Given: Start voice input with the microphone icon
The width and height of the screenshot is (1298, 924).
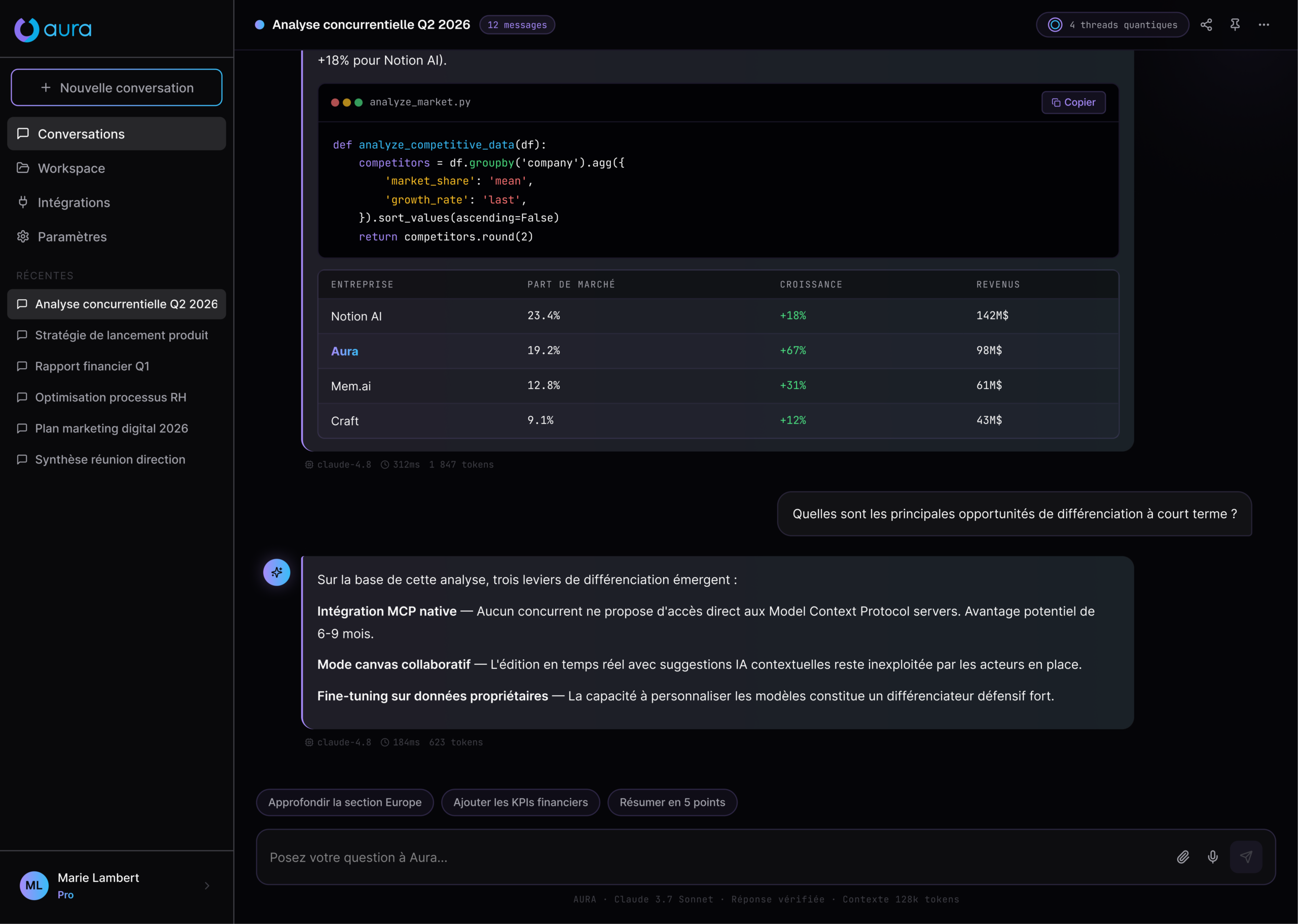Looking at the screenshot, I should [1213, 857].
